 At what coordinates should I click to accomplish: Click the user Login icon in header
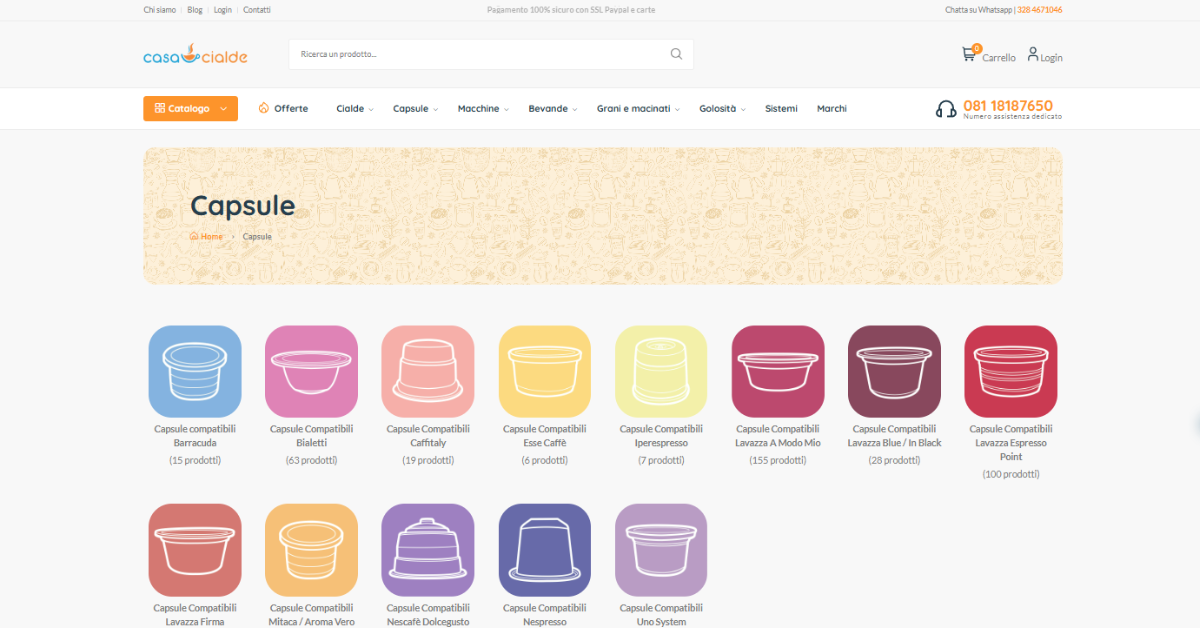(1033, 54)
